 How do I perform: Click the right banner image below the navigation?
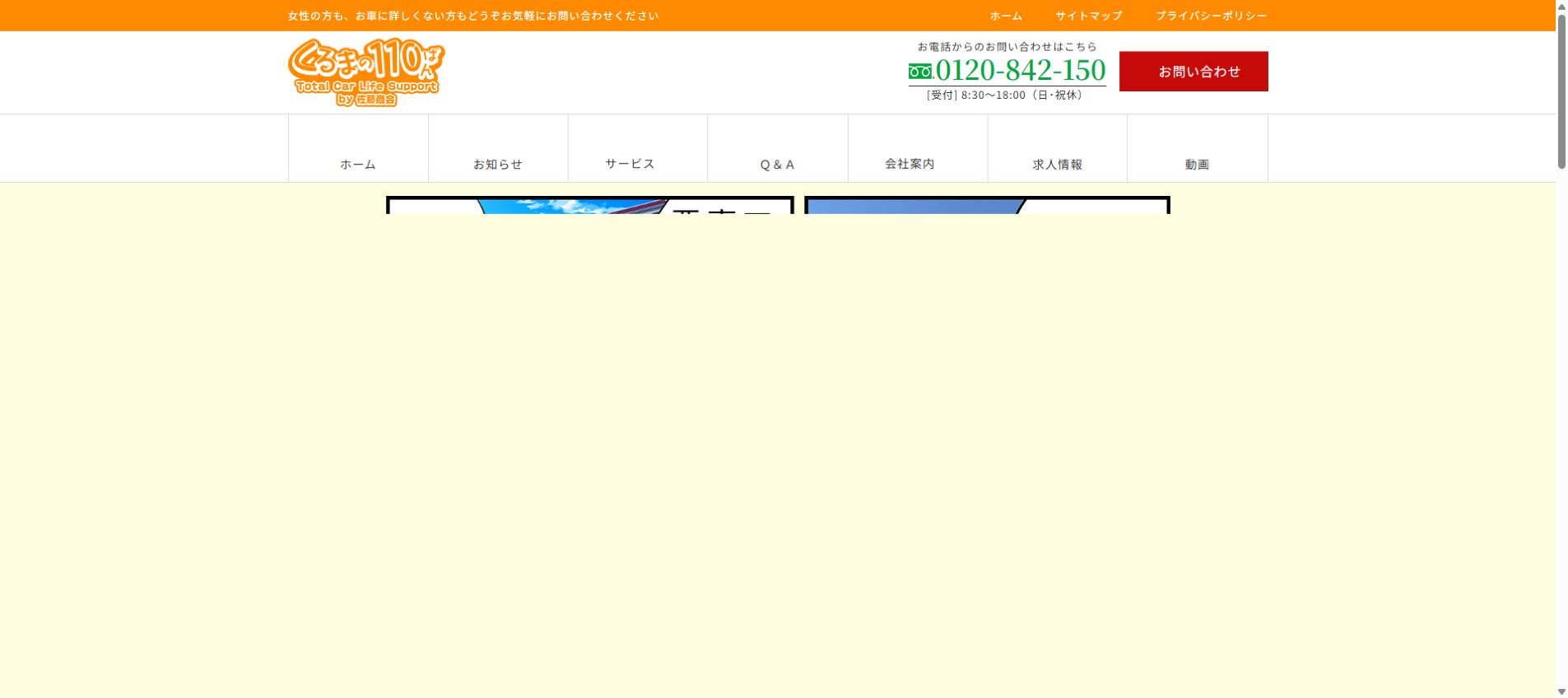[x=987, y=205]
